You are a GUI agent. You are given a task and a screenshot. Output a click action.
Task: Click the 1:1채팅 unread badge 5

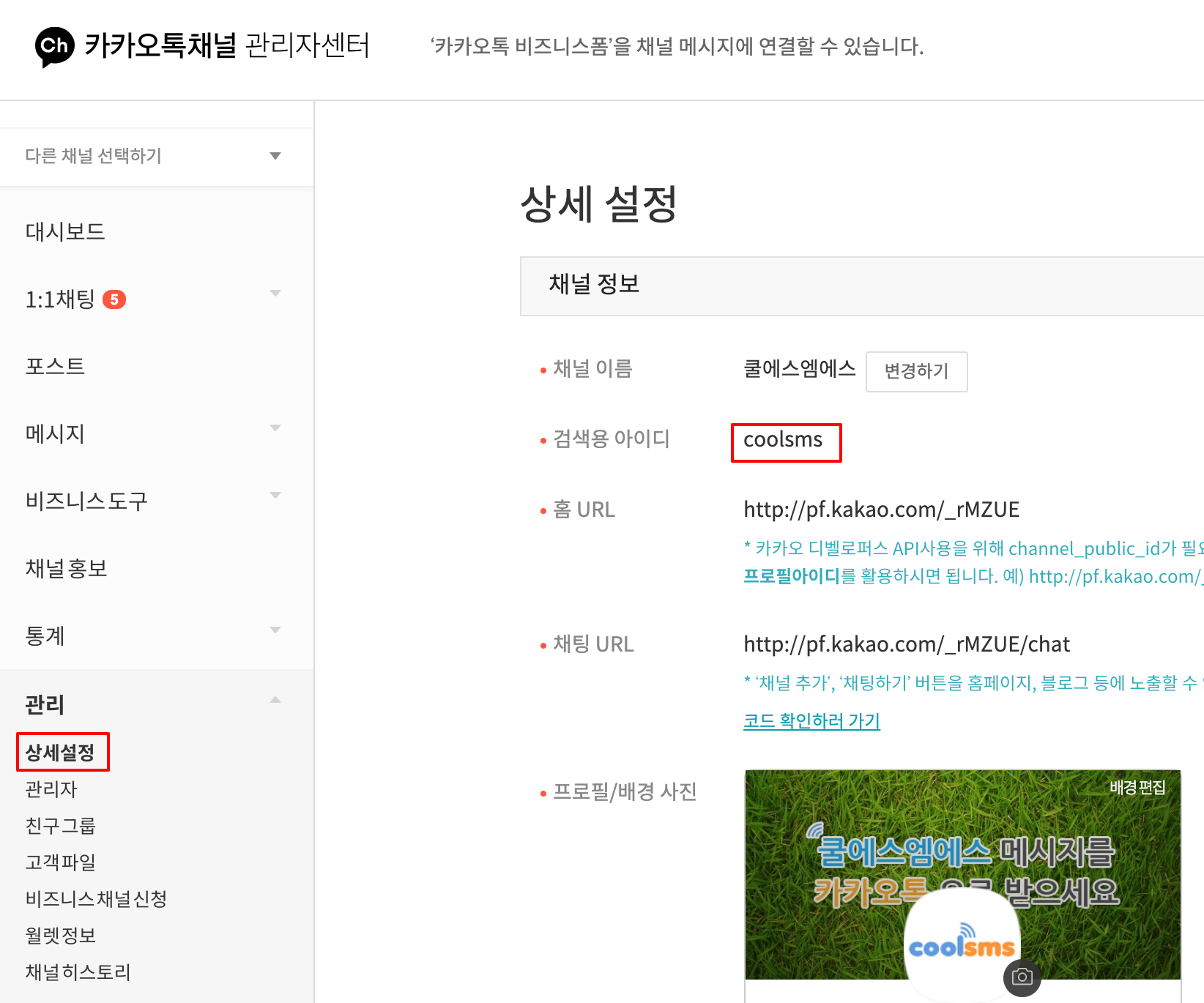coord(114,299)
